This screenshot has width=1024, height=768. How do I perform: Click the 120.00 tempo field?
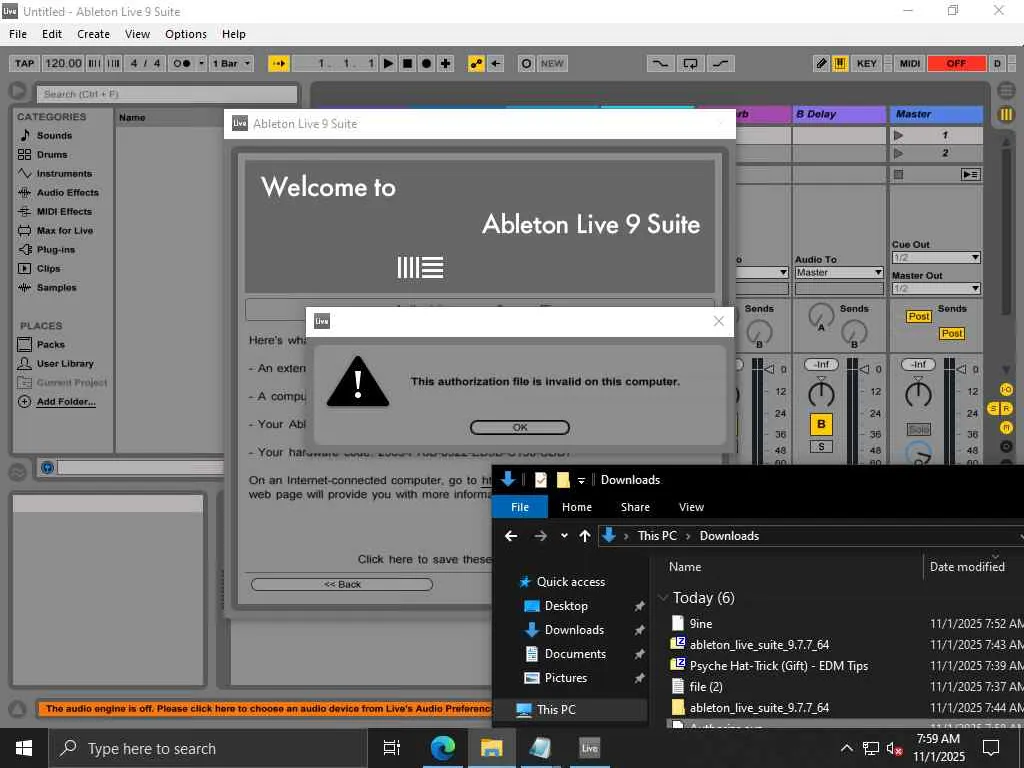click(63, 63)
